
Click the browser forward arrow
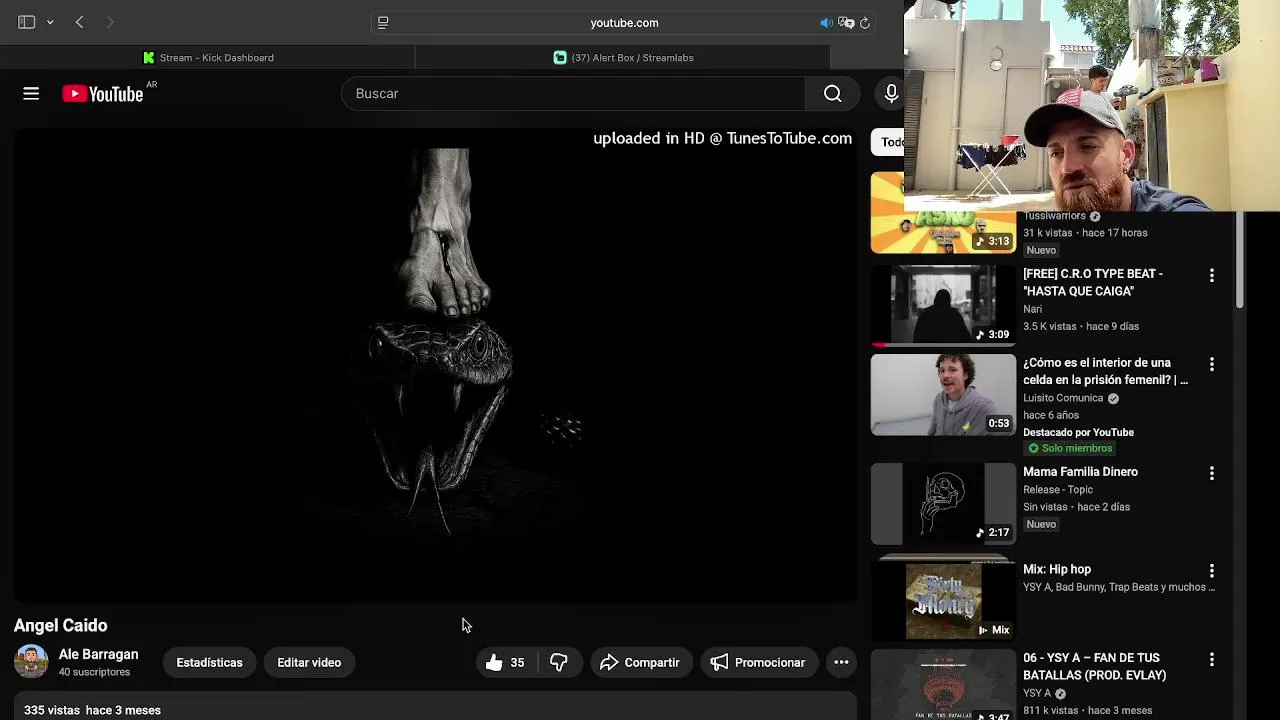point(110,22)
